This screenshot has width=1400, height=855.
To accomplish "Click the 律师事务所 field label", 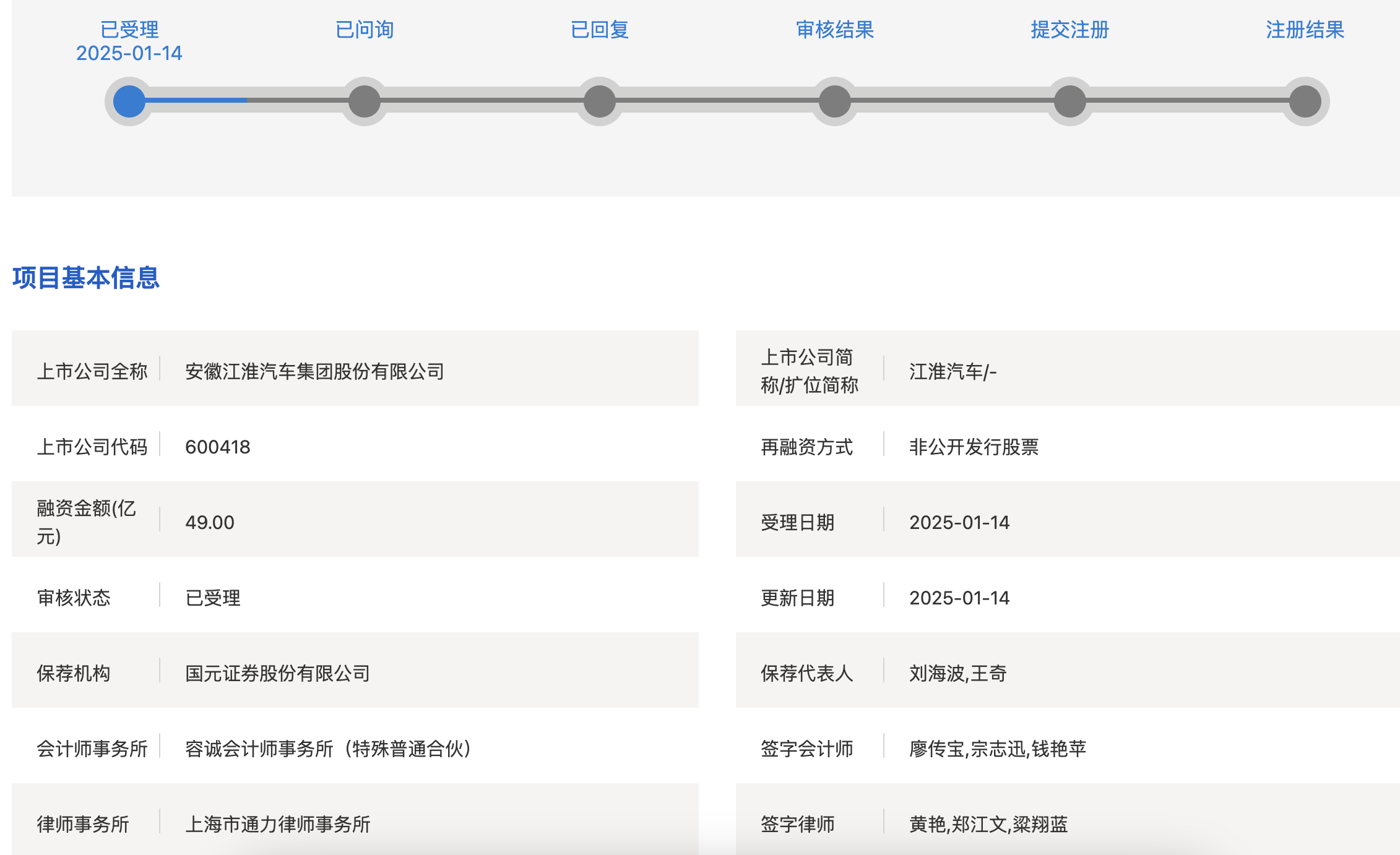I will [x=83, y=824].
